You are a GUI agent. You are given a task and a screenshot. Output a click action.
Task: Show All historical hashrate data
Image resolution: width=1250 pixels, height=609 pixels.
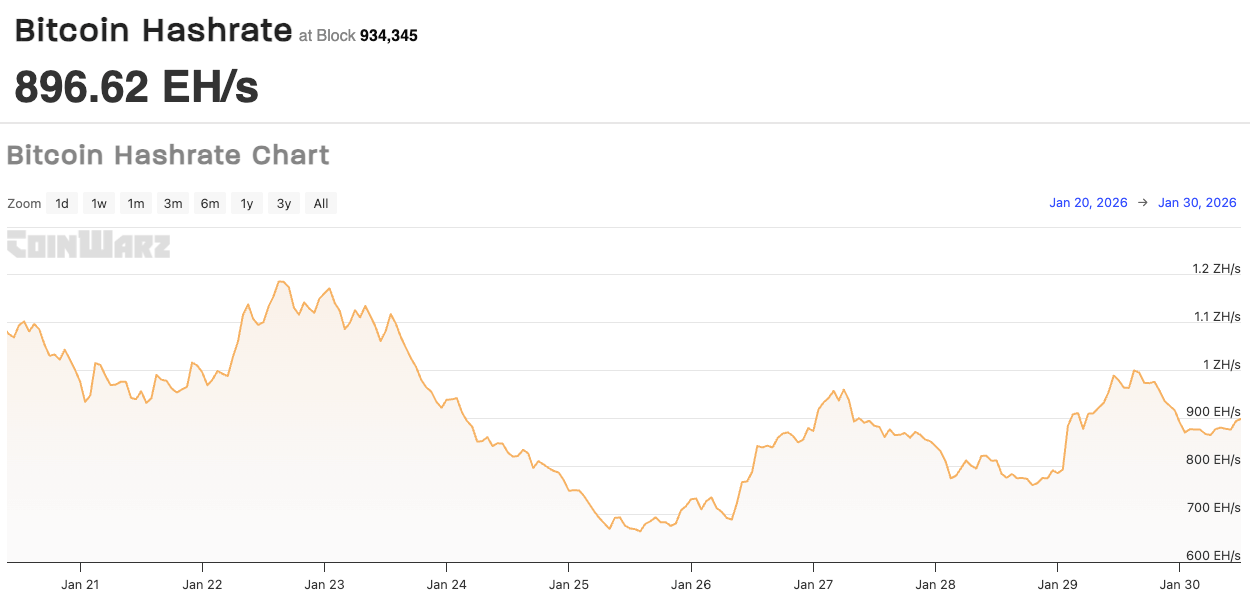pyautogui.click(x=320, y=202)
